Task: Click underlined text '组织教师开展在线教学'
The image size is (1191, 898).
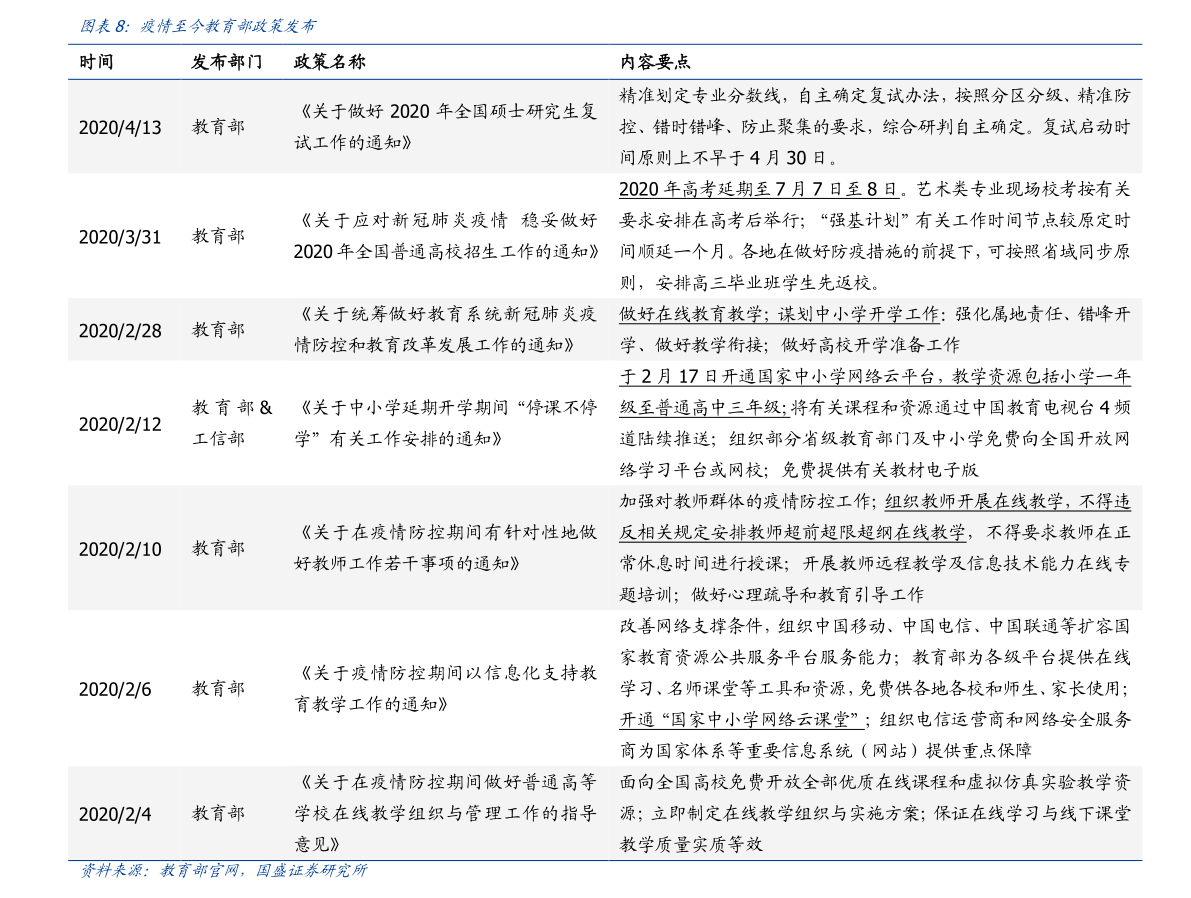Action: 974,501
